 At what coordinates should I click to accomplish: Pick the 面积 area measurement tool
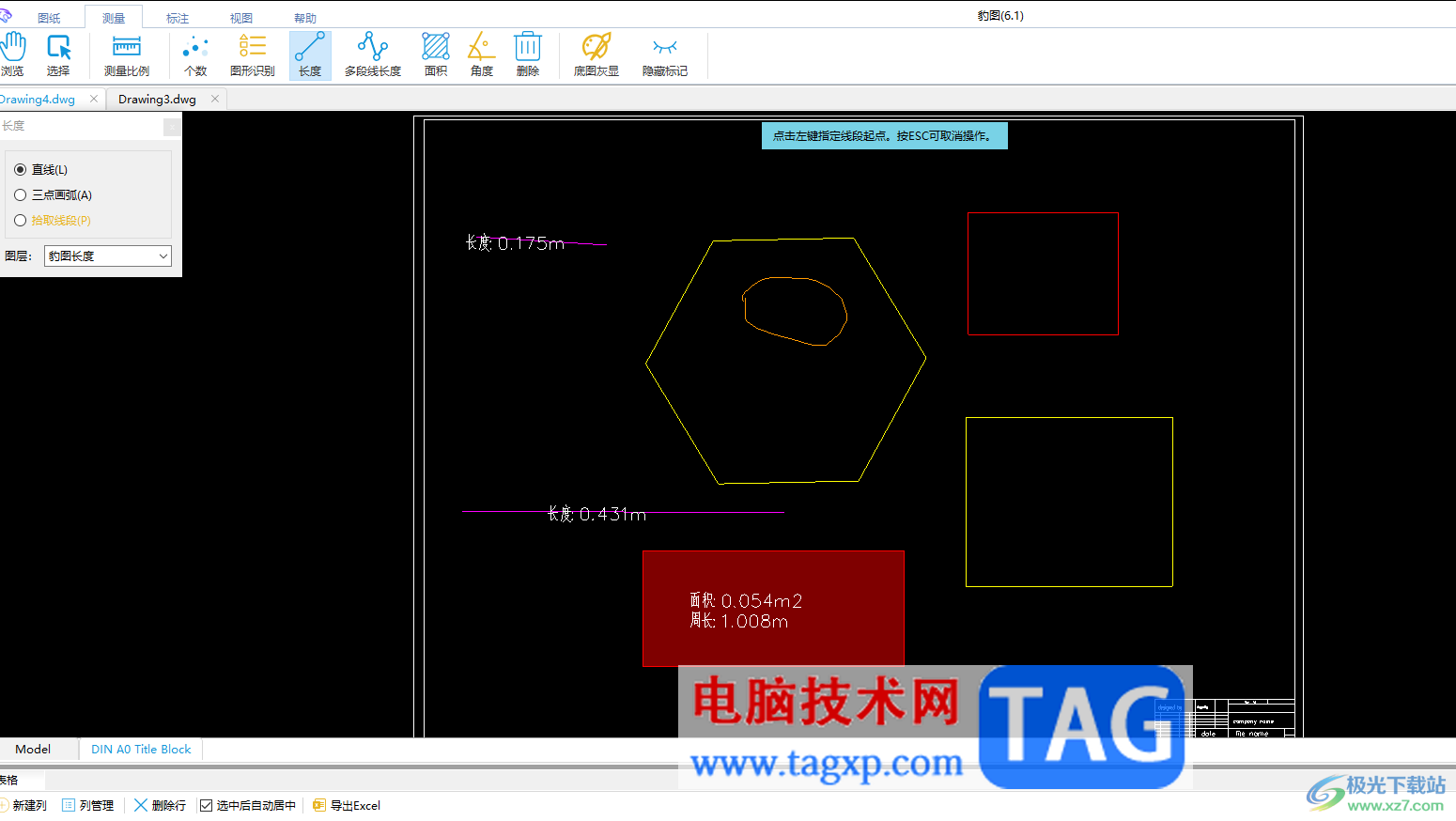(x=436, y=55)
